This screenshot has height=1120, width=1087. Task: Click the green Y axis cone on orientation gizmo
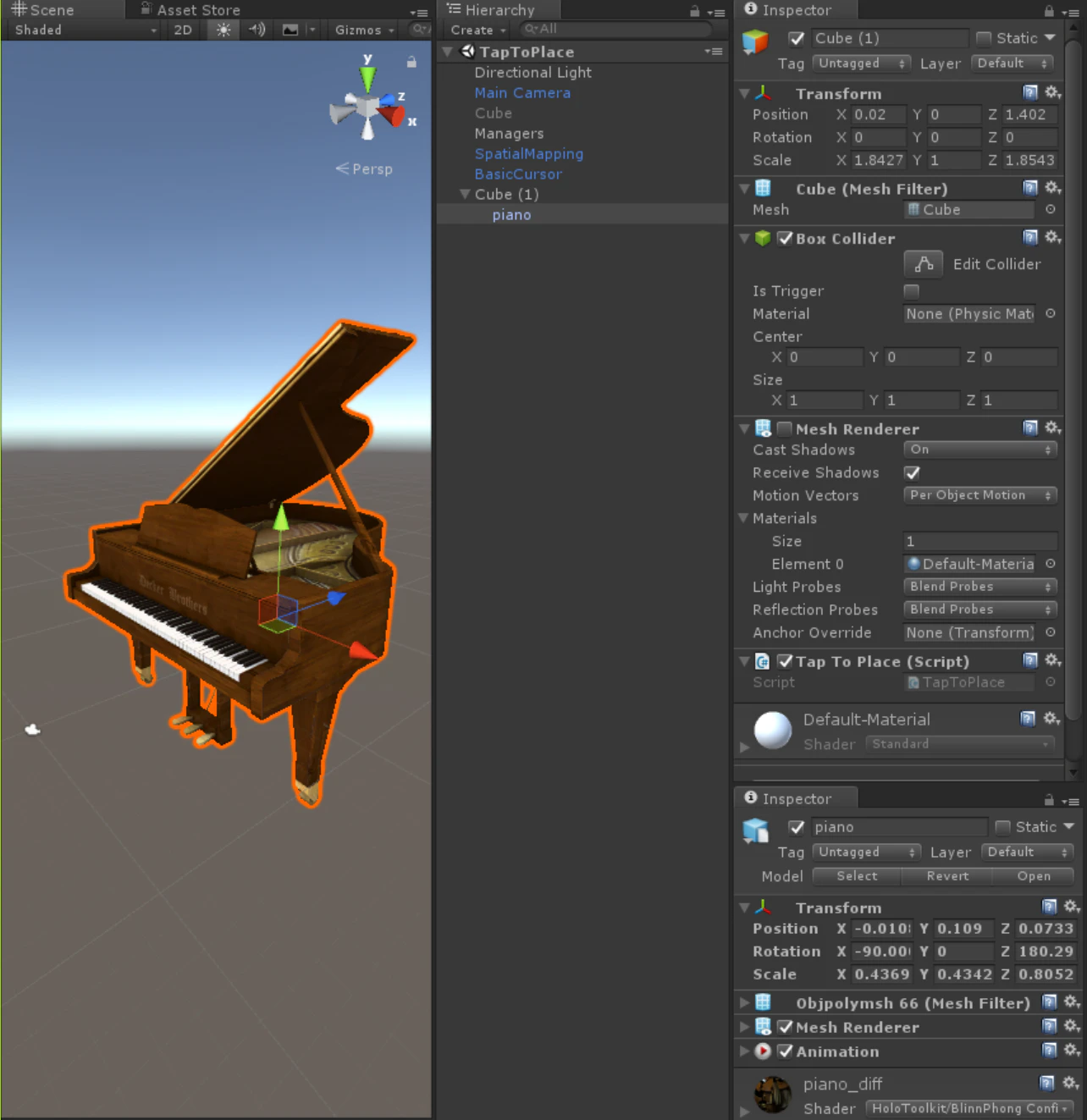coord(367,78)
